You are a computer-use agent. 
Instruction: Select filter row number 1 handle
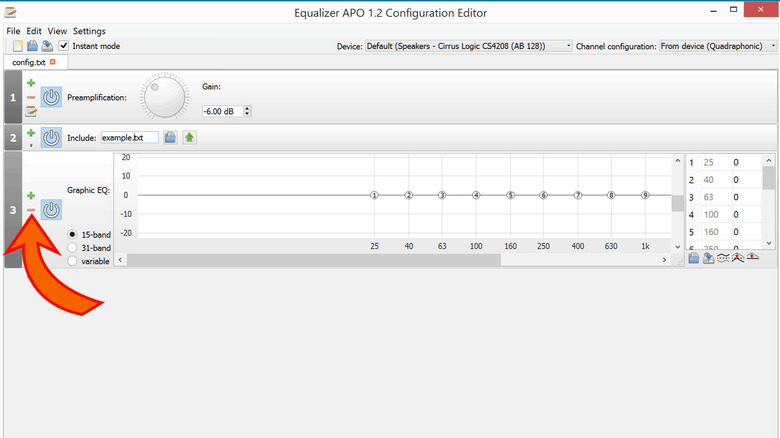click(13, 97)
